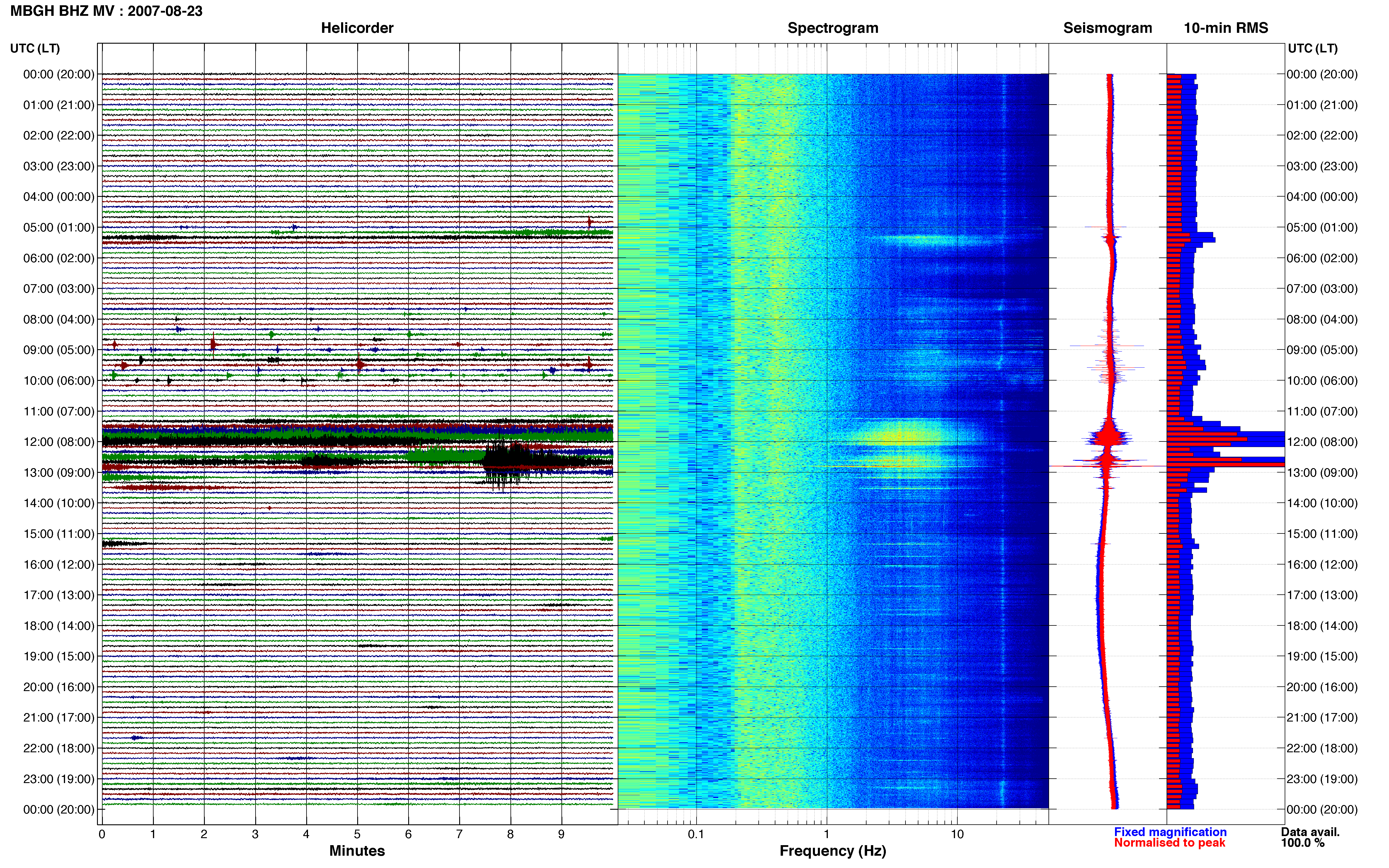Click '04:00 (00:00)' on the Helicorder time axis
1389x868 pixels.
pos(59,197)
